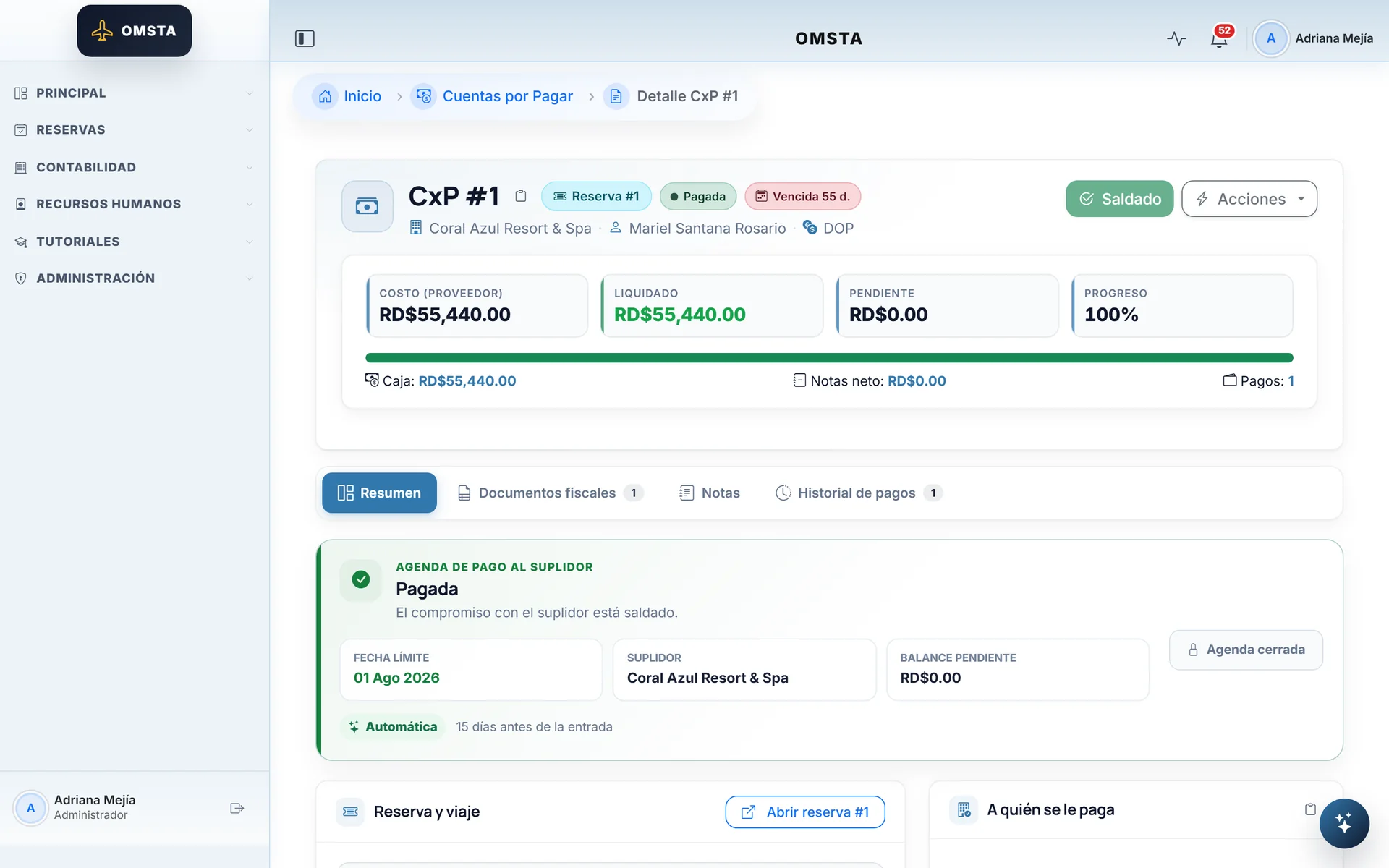Open the activity pulse icon
This screenshot has height=868, width=1389.
coord(1176,38)
